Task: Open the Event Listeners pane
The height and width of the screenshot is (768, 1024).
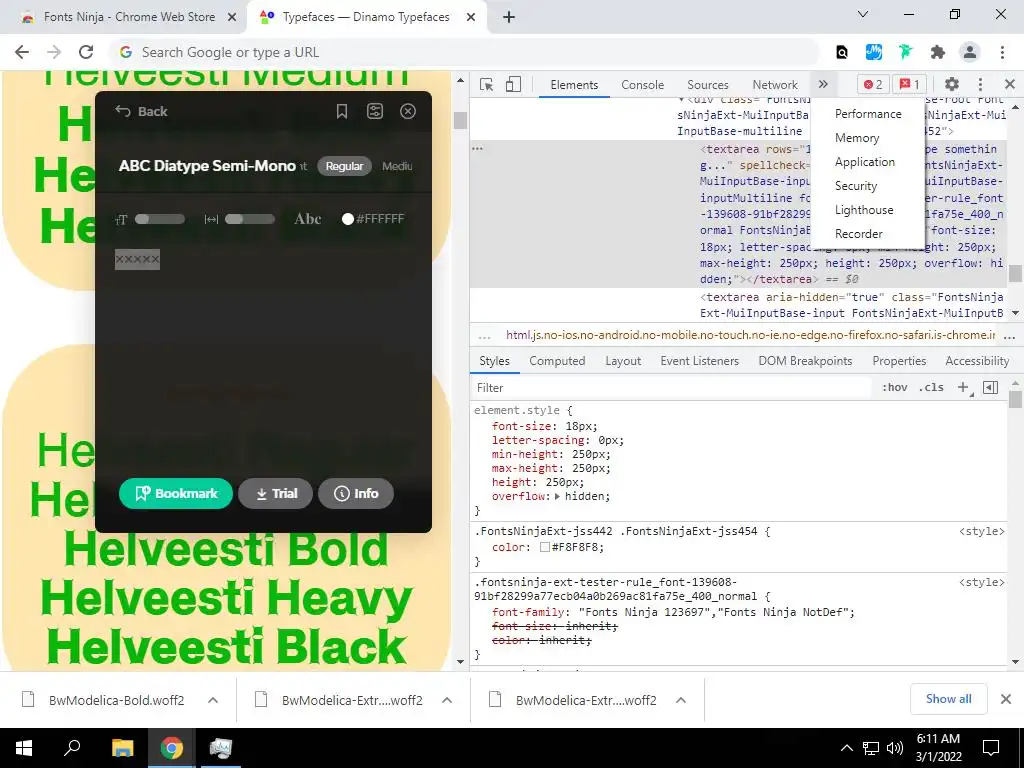Action: tap(699, 361)
